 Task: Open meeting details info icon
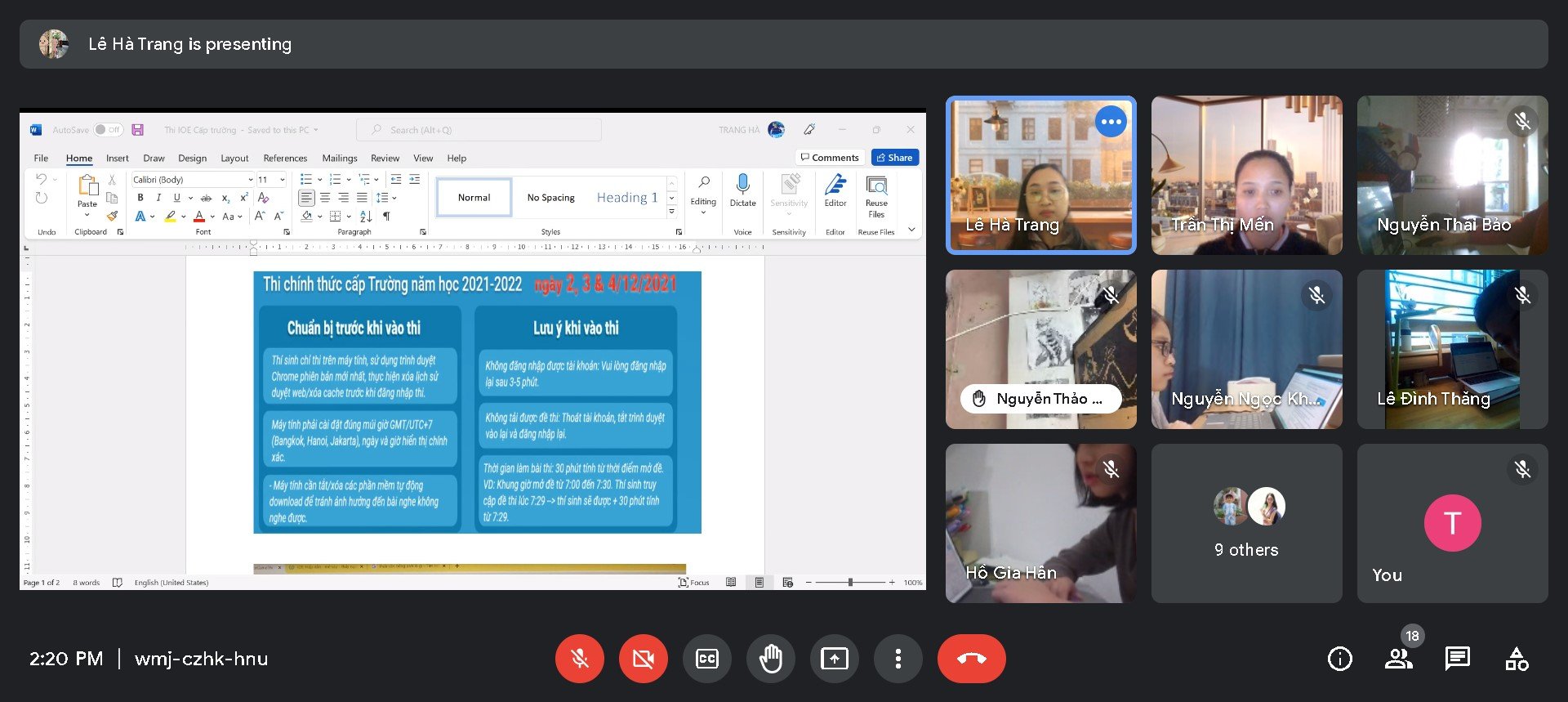[1339, 659]
